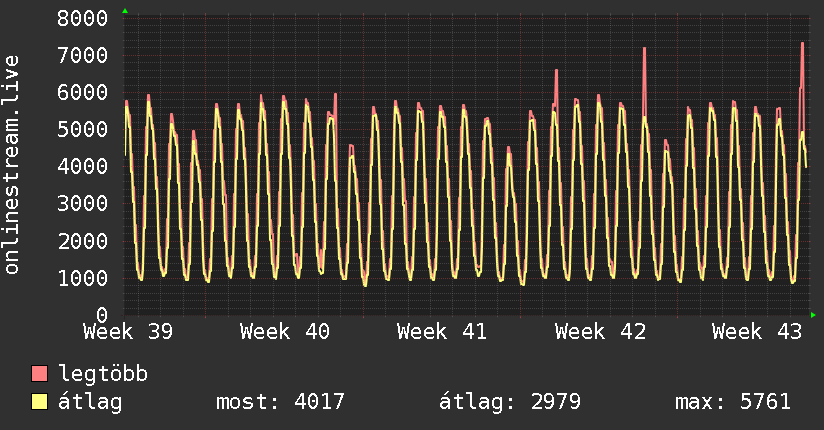The height and width of the screenshot is (430, 824).
Task: Click the 4000 y-axis value
Action: coord(83,167)
